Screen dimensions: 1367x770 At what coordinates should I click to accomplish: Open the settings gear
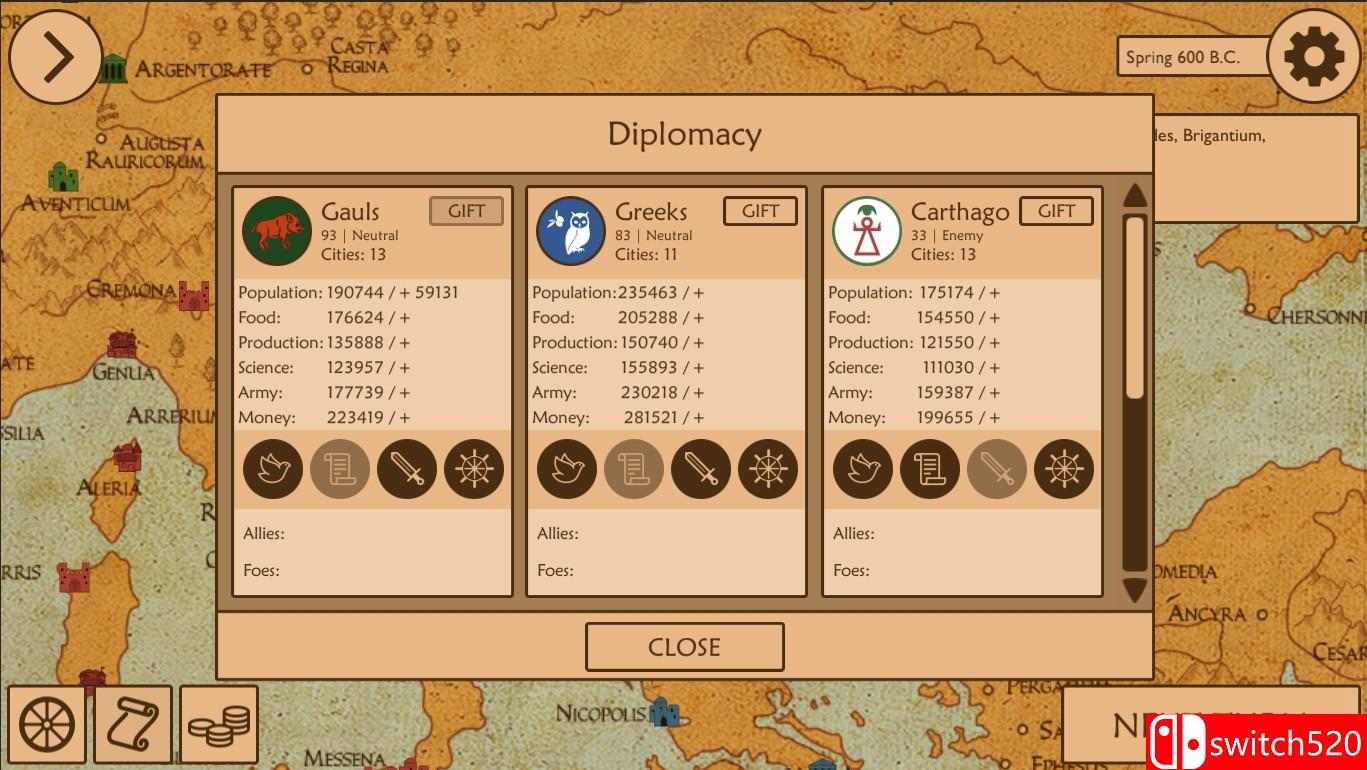pos(1313,57)
